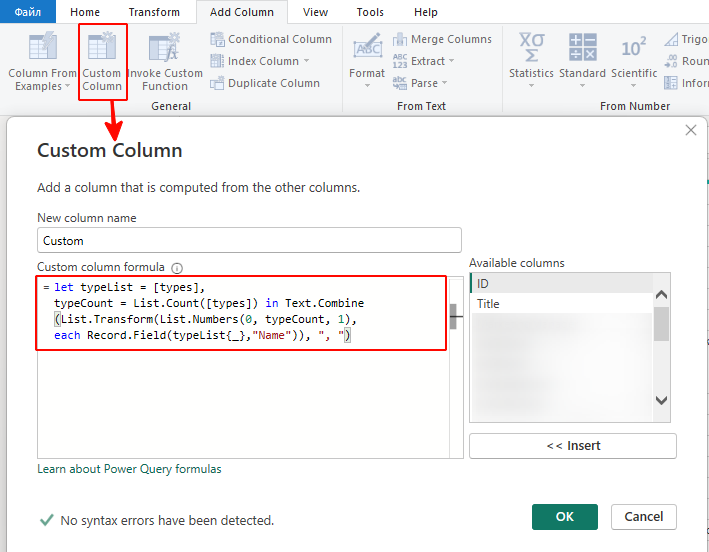
Task: Open Learn about Power Query formulas link
Action: click(129, 469)
